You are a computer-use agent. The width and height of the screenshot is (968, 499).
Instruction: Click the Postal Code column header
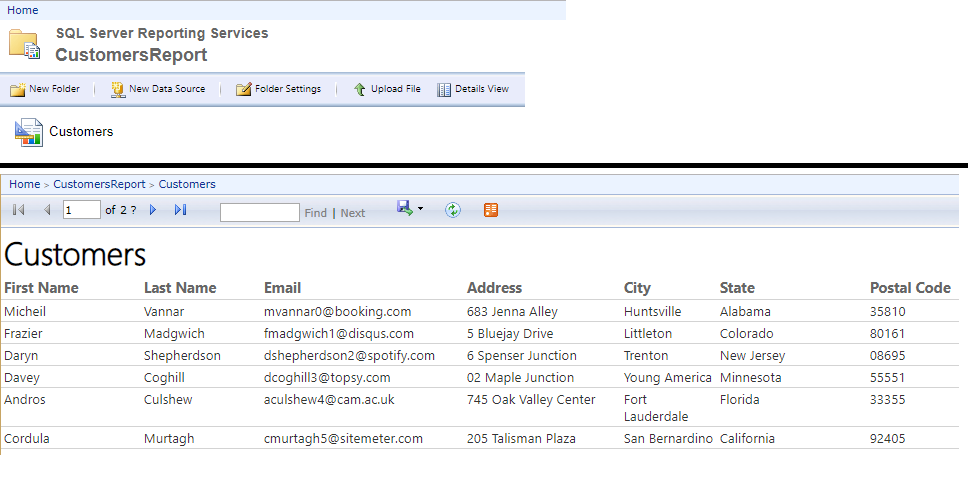(911, 288)
